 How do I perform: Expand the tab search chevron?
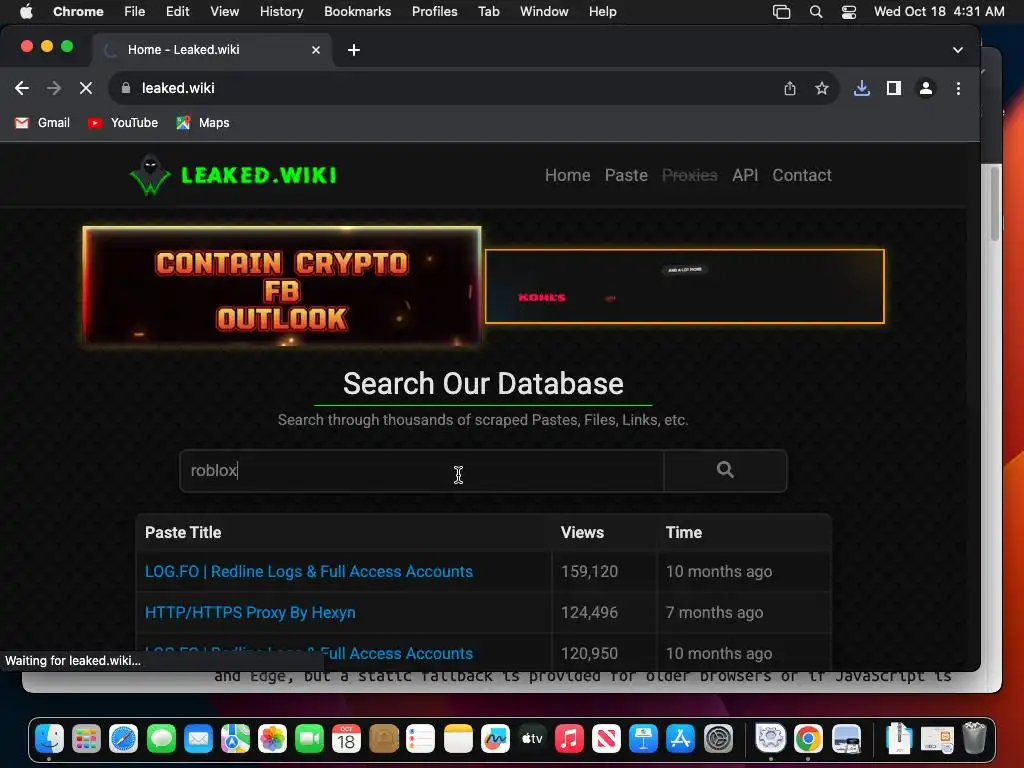point(957,50)
